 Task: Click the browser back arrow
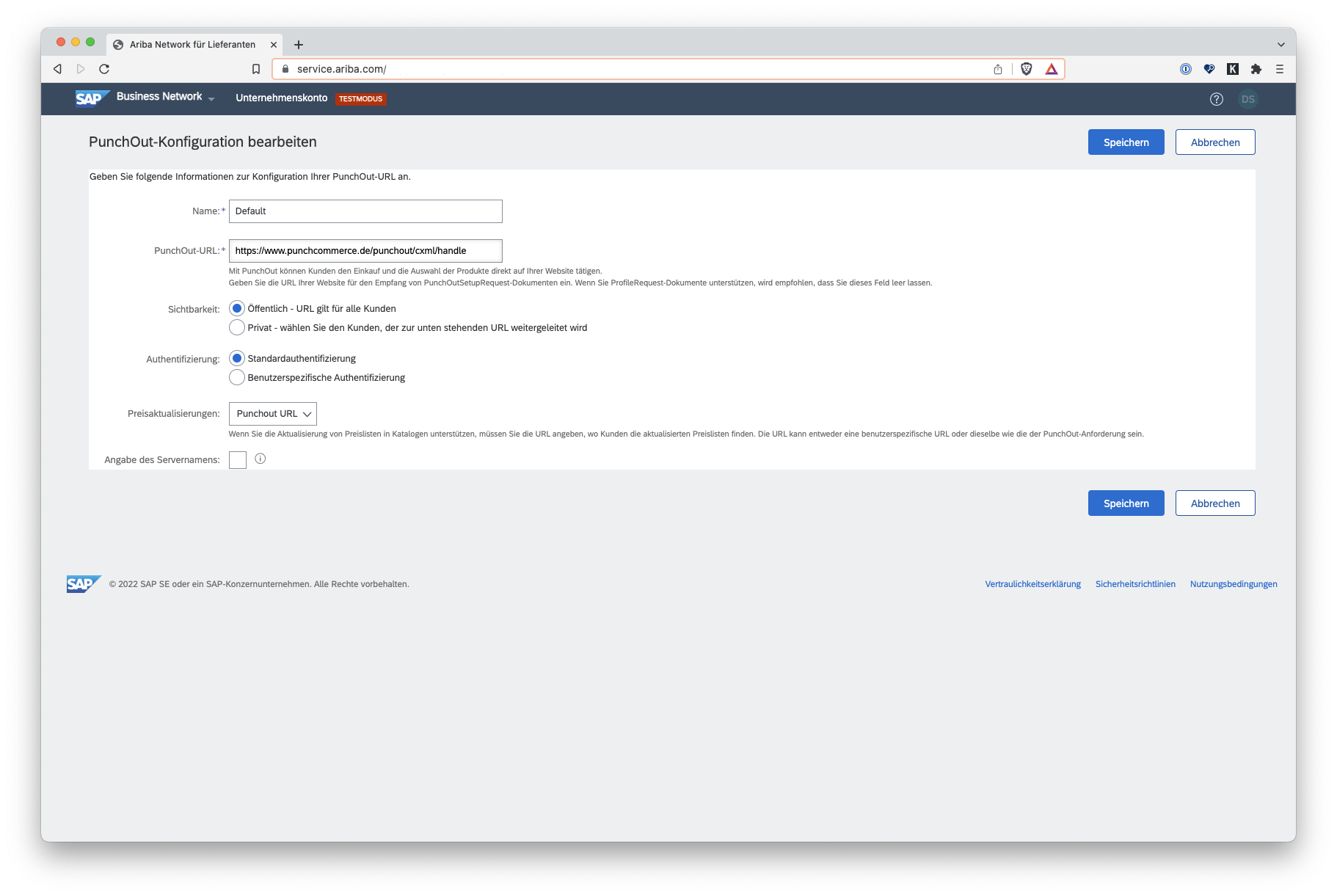tap(57, 69)
